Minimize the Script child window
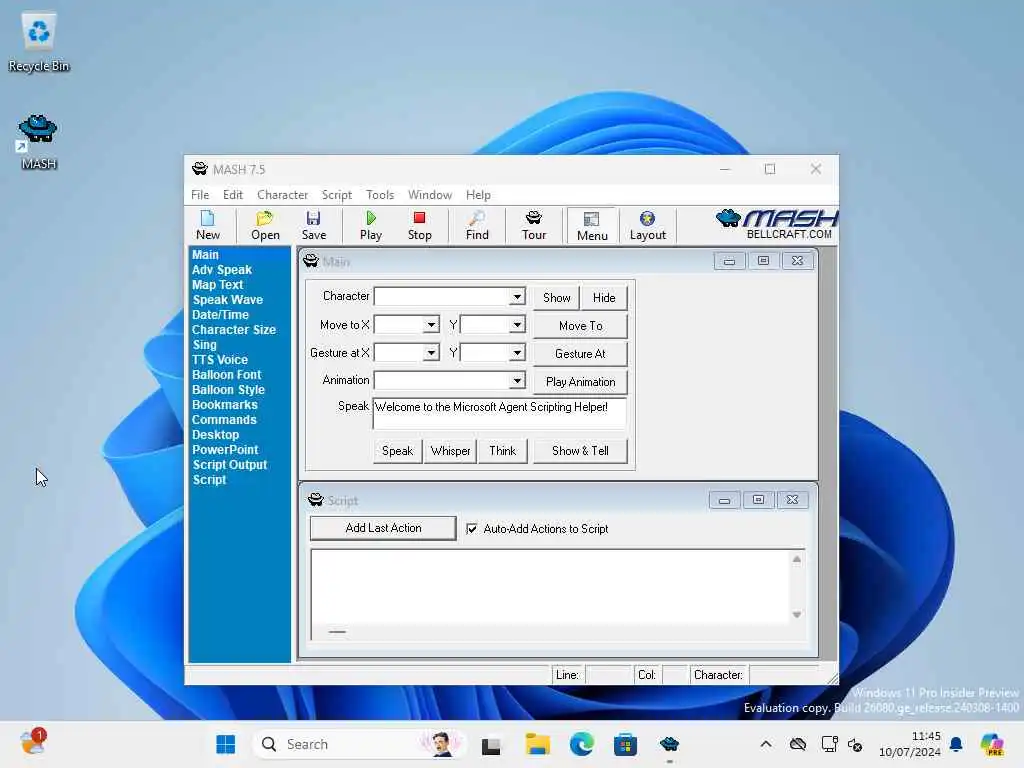Screen dimensions: 1024x768 (x=724, y=500)
